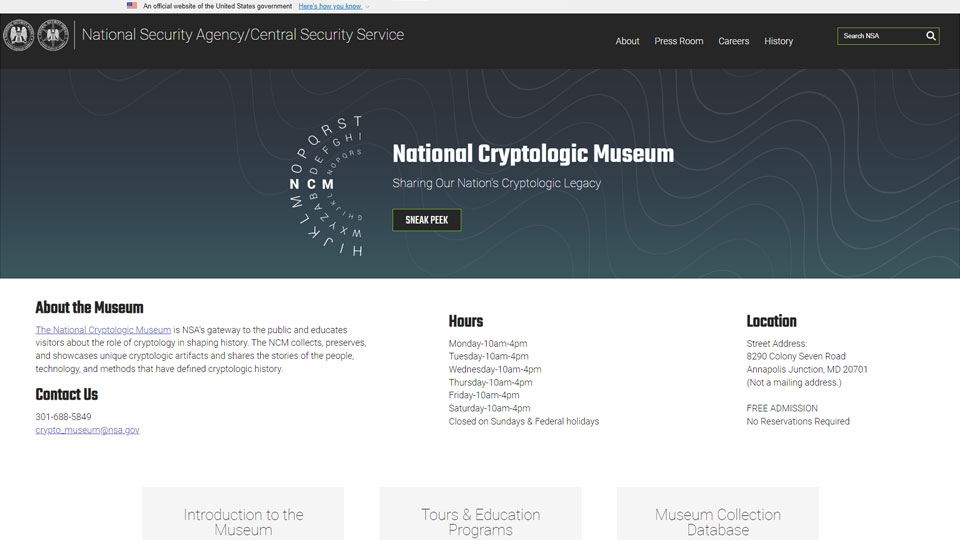Open the About menu
Viewport: 960px width, 540px height.
pyautogui.click(x=627, y=41)
